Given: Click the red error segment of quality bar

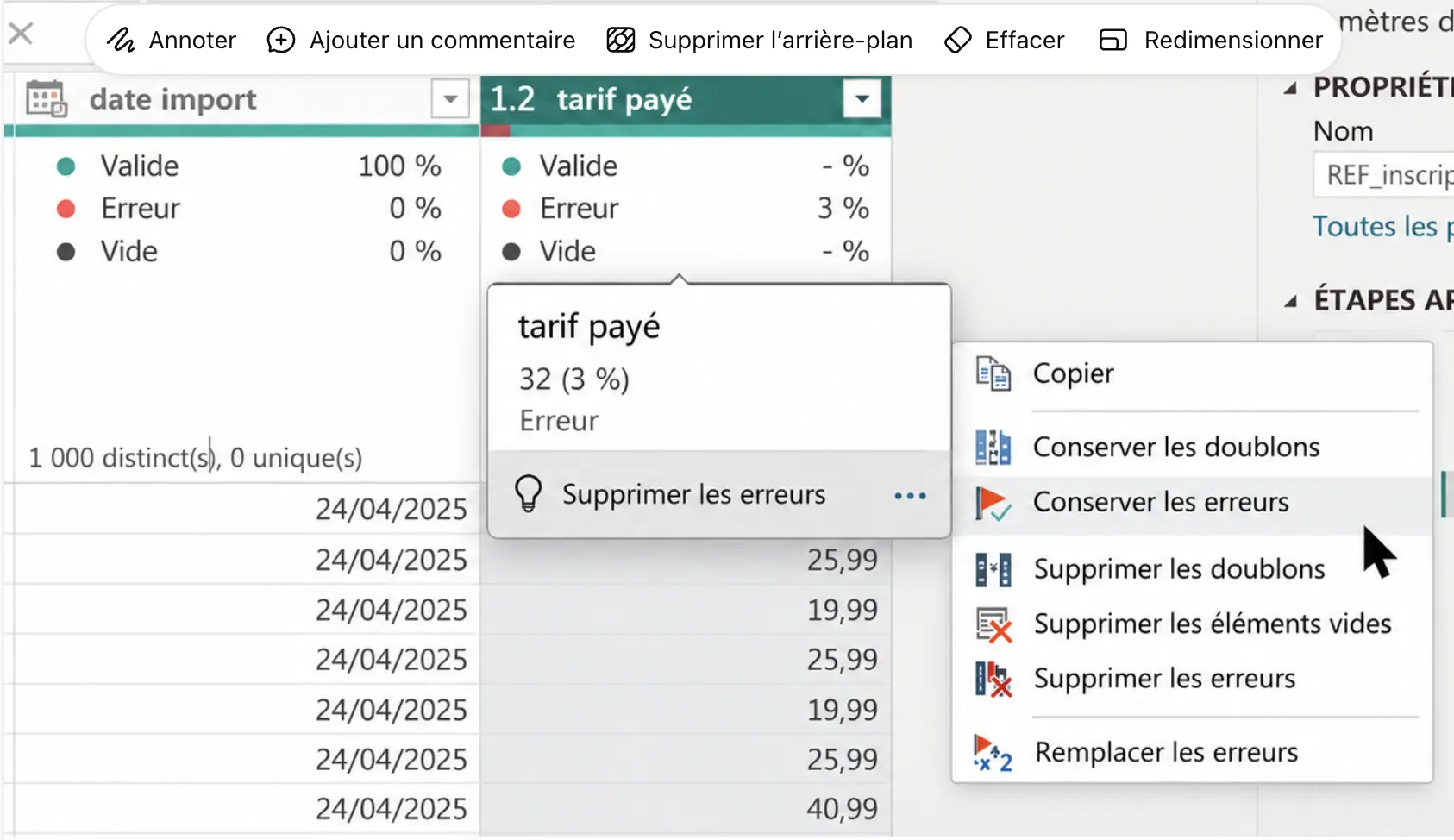Looking at the screenshot, I should coord(495,131).
